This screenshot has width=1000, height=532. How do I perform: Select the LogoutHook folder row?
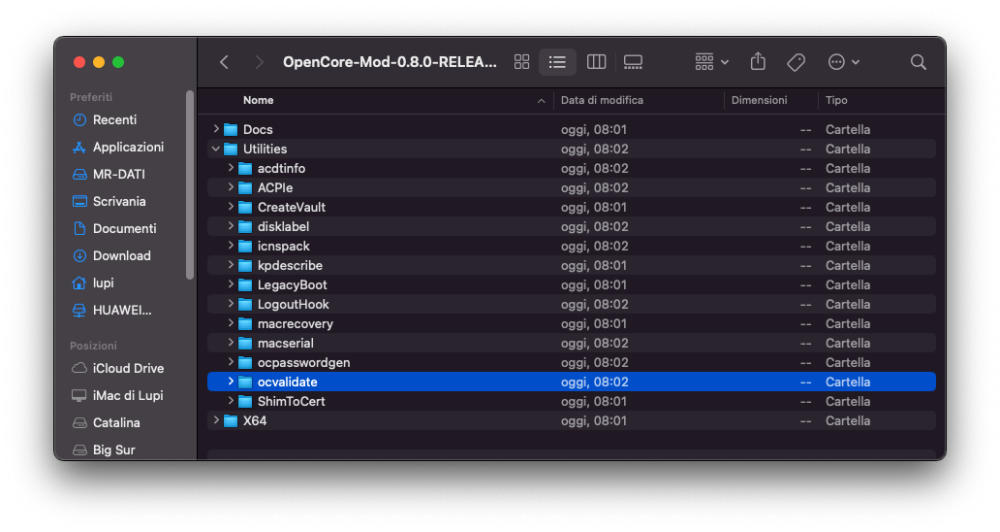pos(571,304)
